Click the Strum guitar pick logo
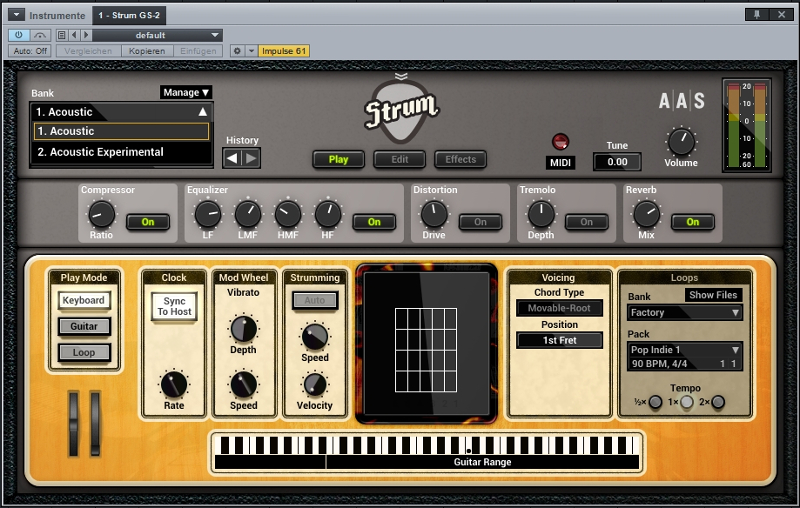800x508 pixels. pos(401,111)
